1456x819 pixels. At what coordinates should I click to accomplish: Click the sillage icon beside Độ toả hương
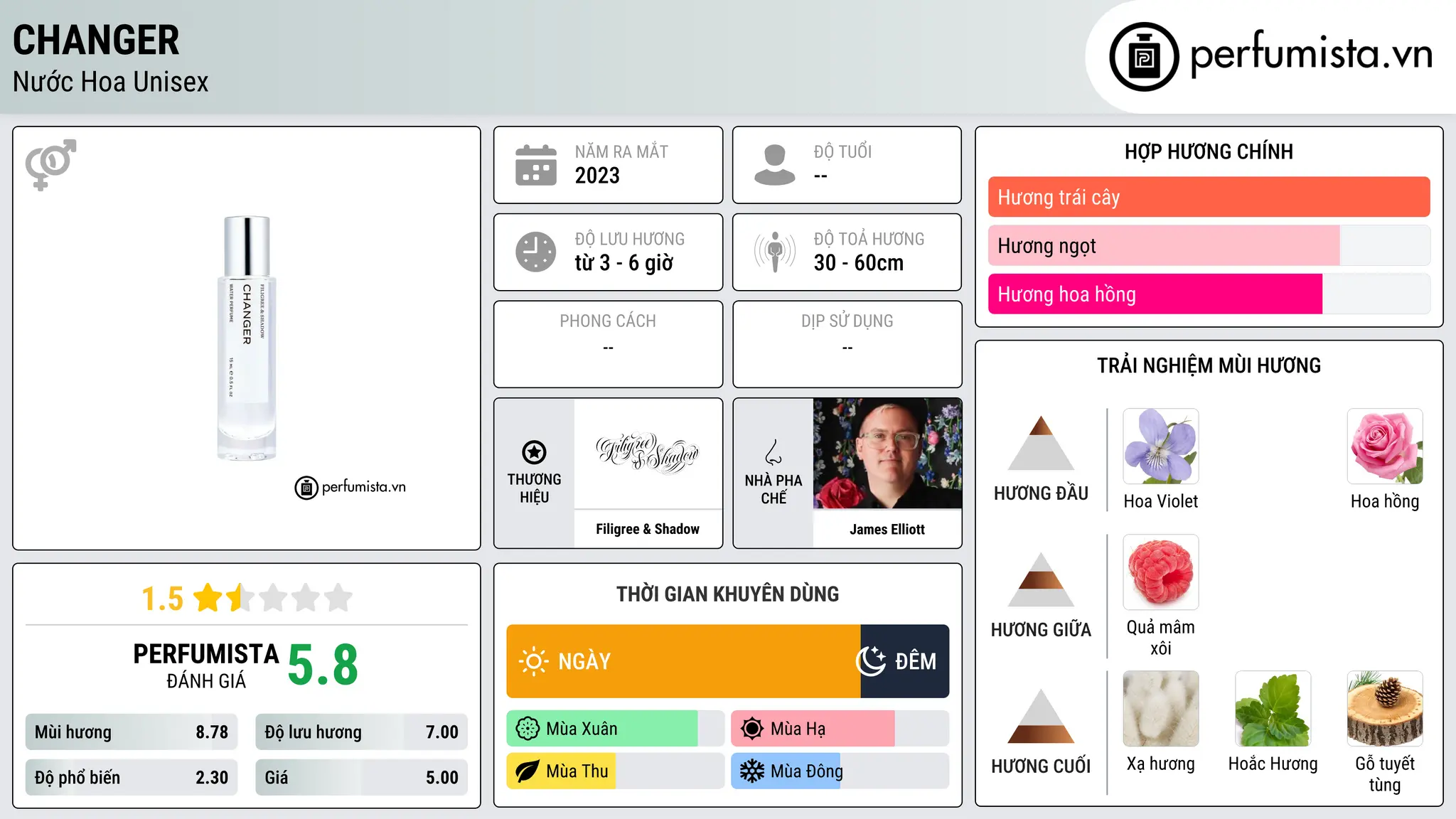point(775,252)
